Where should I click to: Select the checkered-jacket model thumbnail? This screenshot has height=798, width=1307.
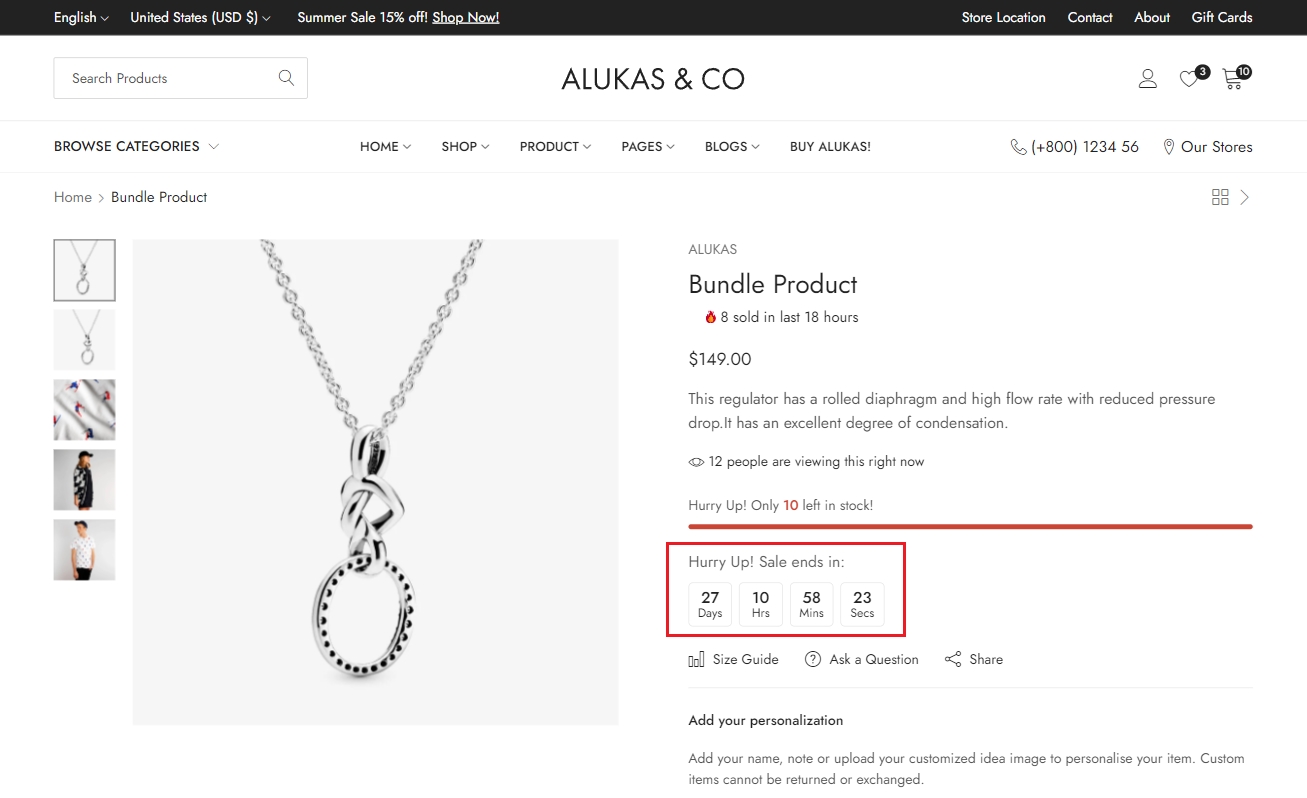tap(84, 480)
